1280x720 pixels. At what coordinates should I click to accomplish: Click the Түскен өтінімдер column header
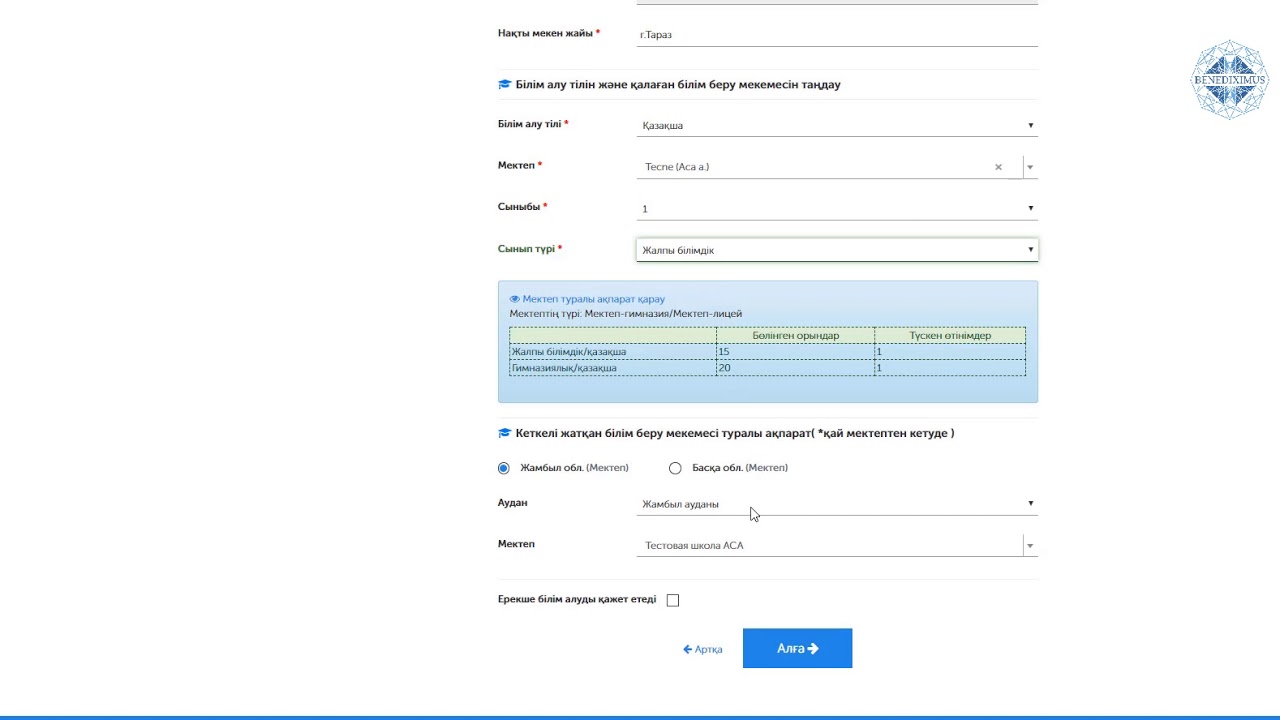coord(950,336)
